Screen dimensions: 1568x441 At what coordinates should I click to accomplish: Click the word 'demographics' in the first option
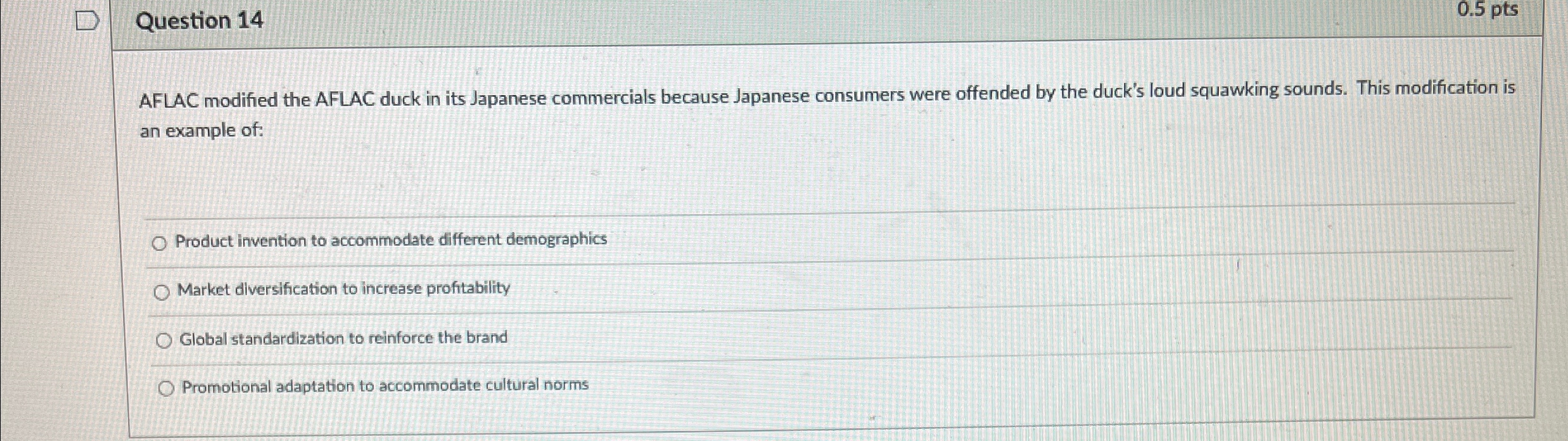pos(556,239)
